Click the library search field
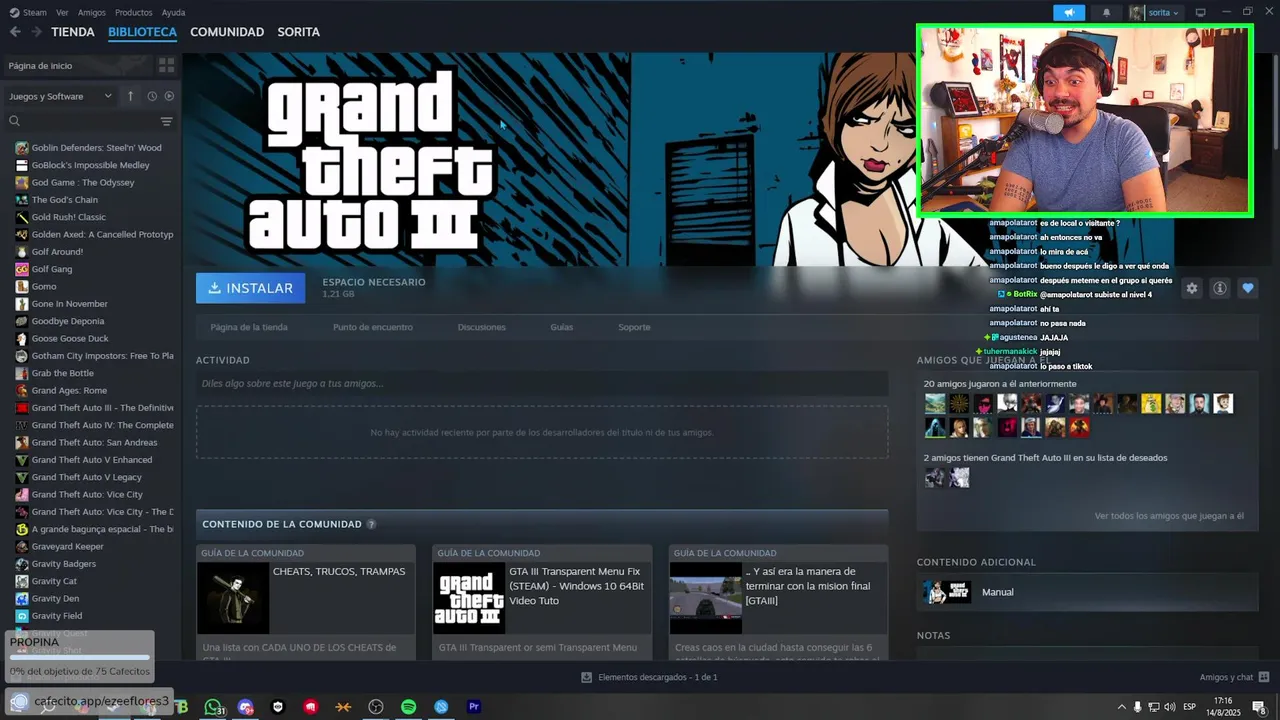1280x720 pixels. [x=82, y=121]
